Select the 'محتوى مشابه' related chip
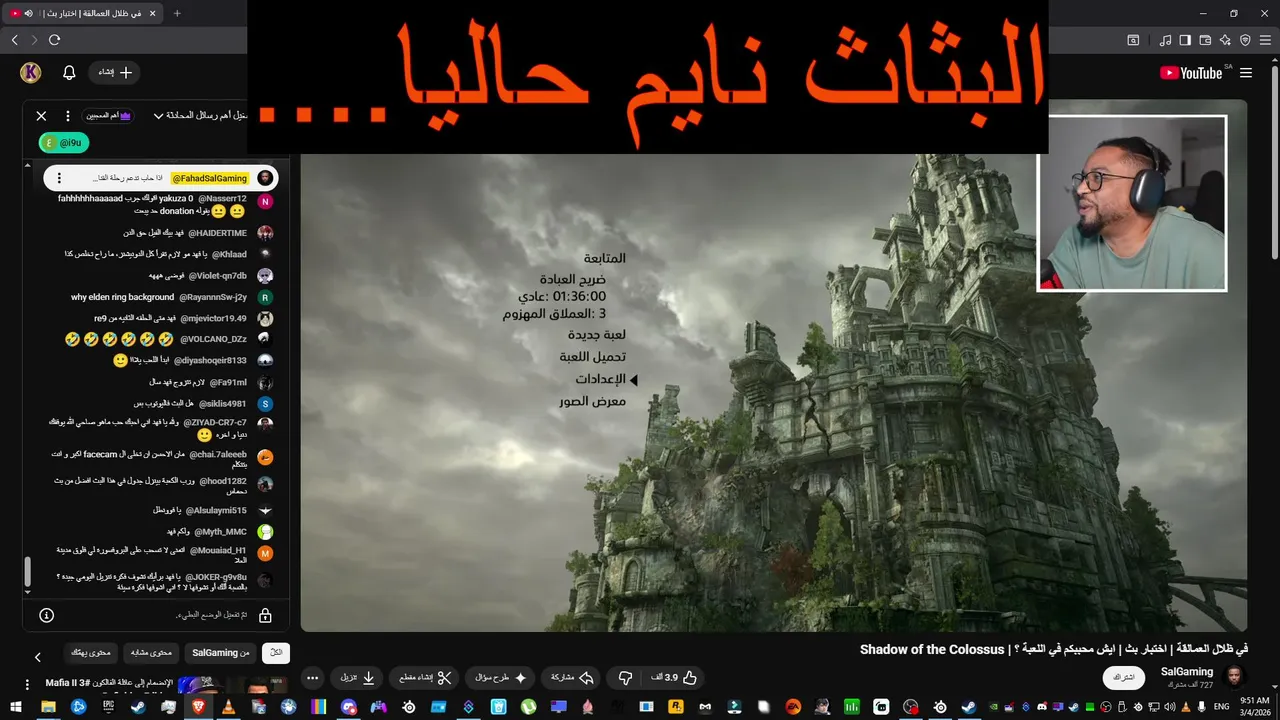Viewport: 1280px width, 720px height. [151, 653]
